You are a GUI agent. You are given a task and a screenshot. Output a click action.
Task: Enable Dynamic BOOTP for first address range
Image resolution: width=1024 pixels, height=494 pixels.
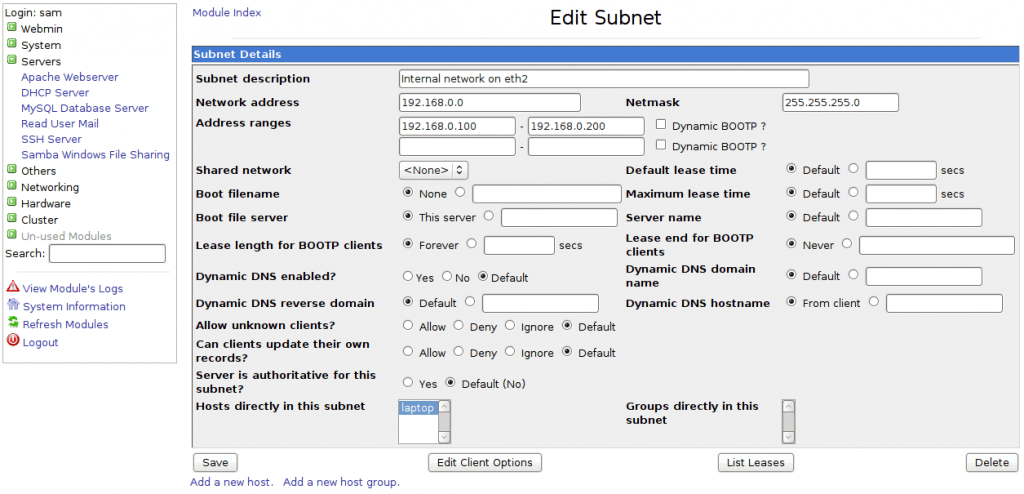click(x=662, y=126)
